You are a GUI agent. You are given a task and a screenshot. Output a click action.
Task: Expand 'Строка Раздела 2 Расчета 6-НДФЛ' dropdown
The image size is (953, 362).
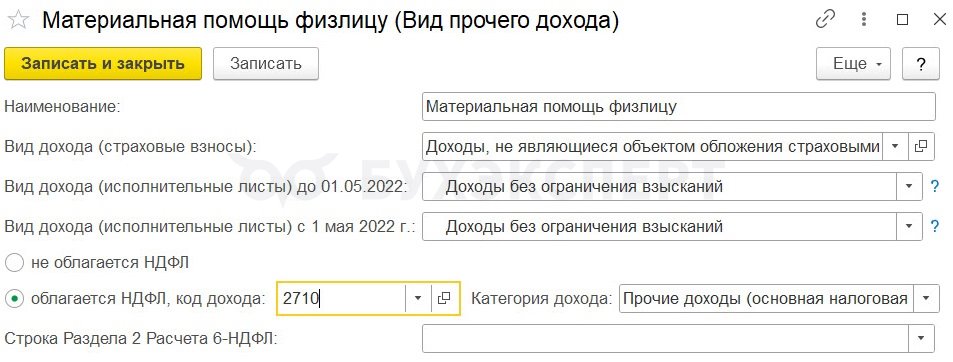(x=921, y=338)
